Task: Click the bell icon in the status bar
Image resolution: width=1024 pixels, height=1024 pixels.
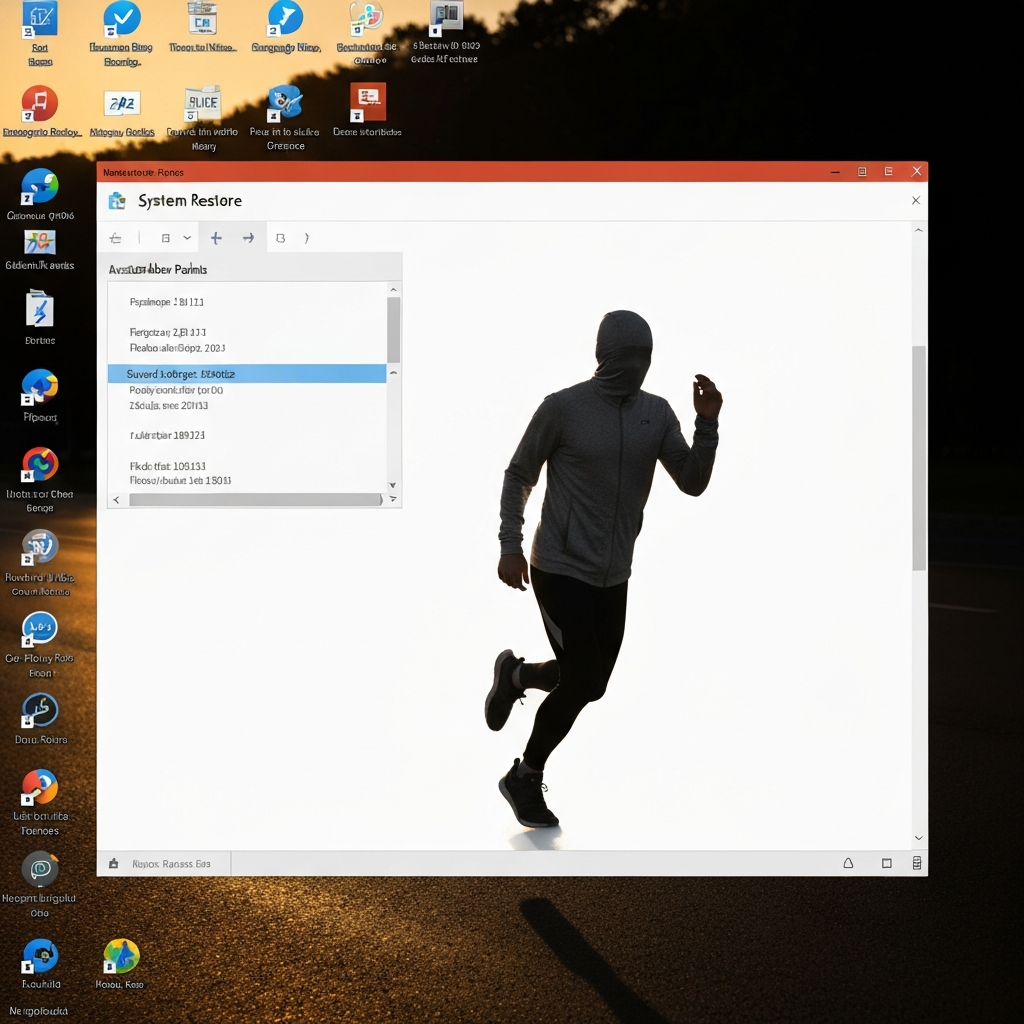Action: (x=848, y=862)
